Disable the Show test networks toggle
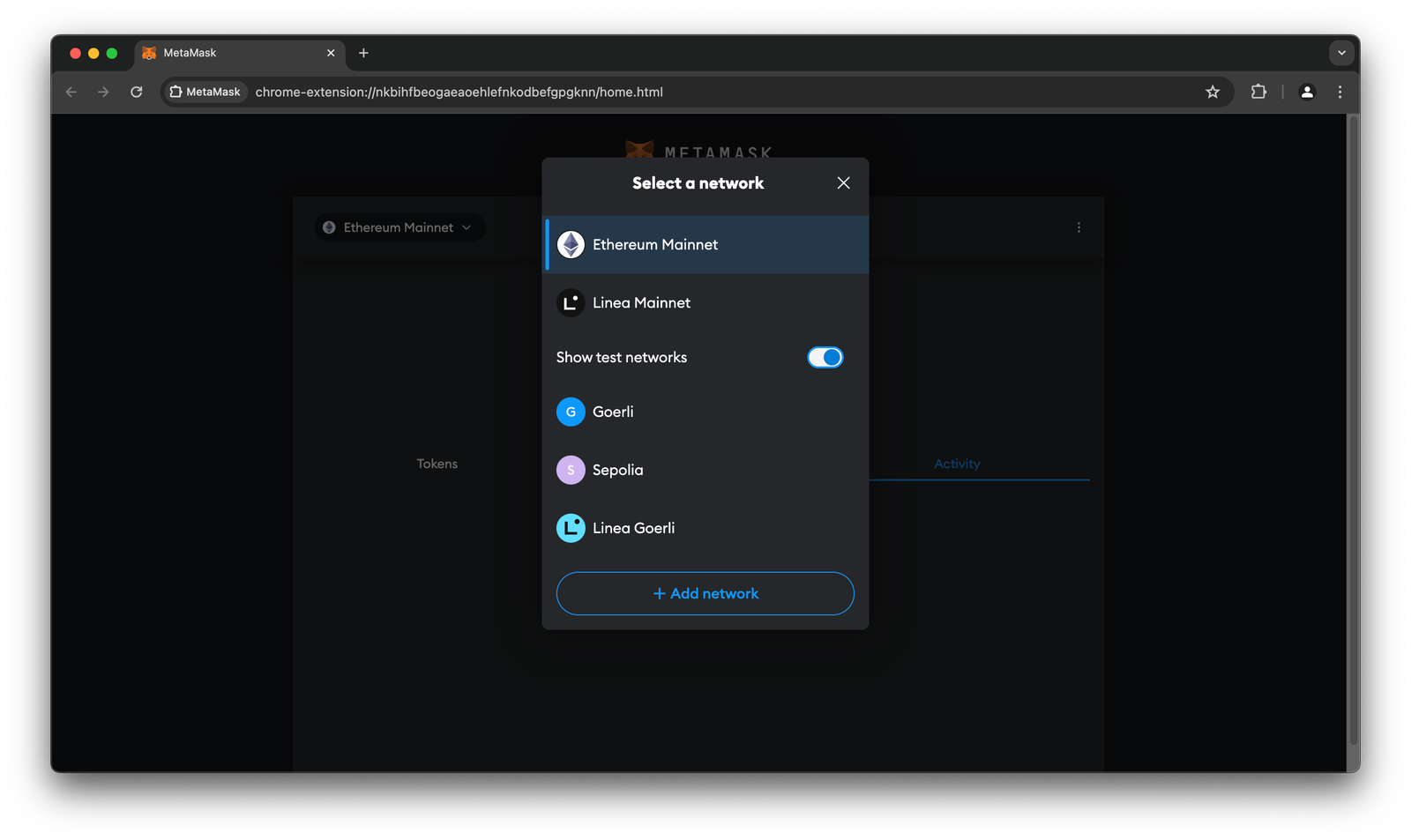This screenshot has width=1411, height=840. (825, 357)
